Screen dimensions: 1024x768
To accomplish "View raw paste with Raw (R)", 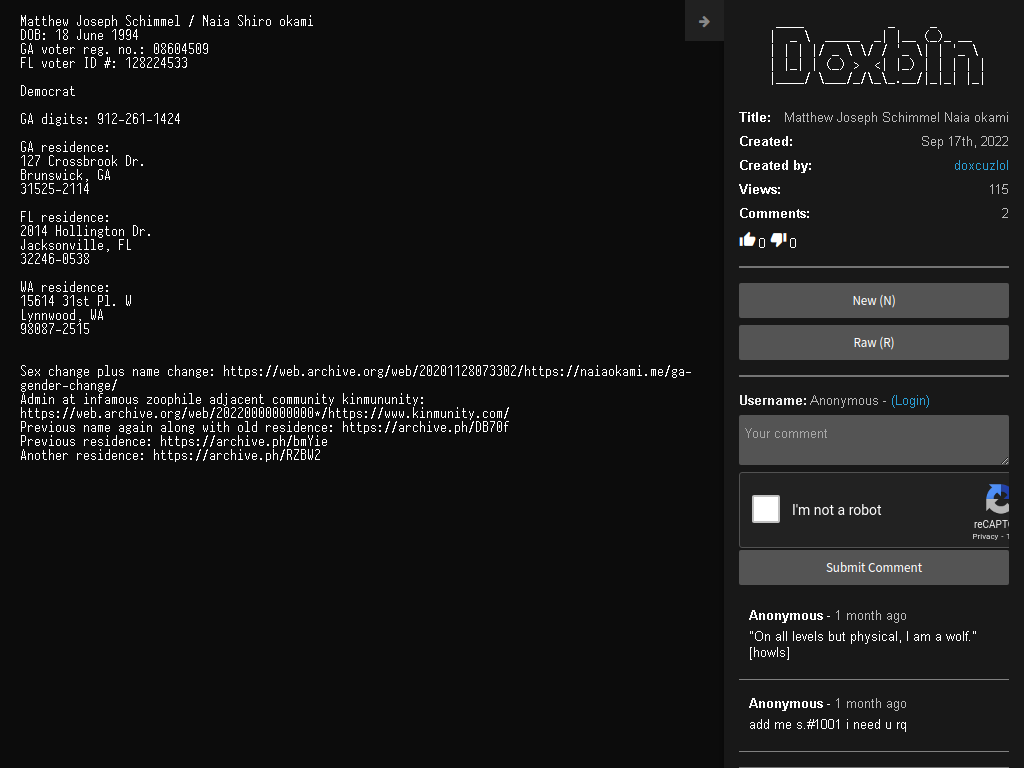I will pyautogui.click(x=874, y=342).
